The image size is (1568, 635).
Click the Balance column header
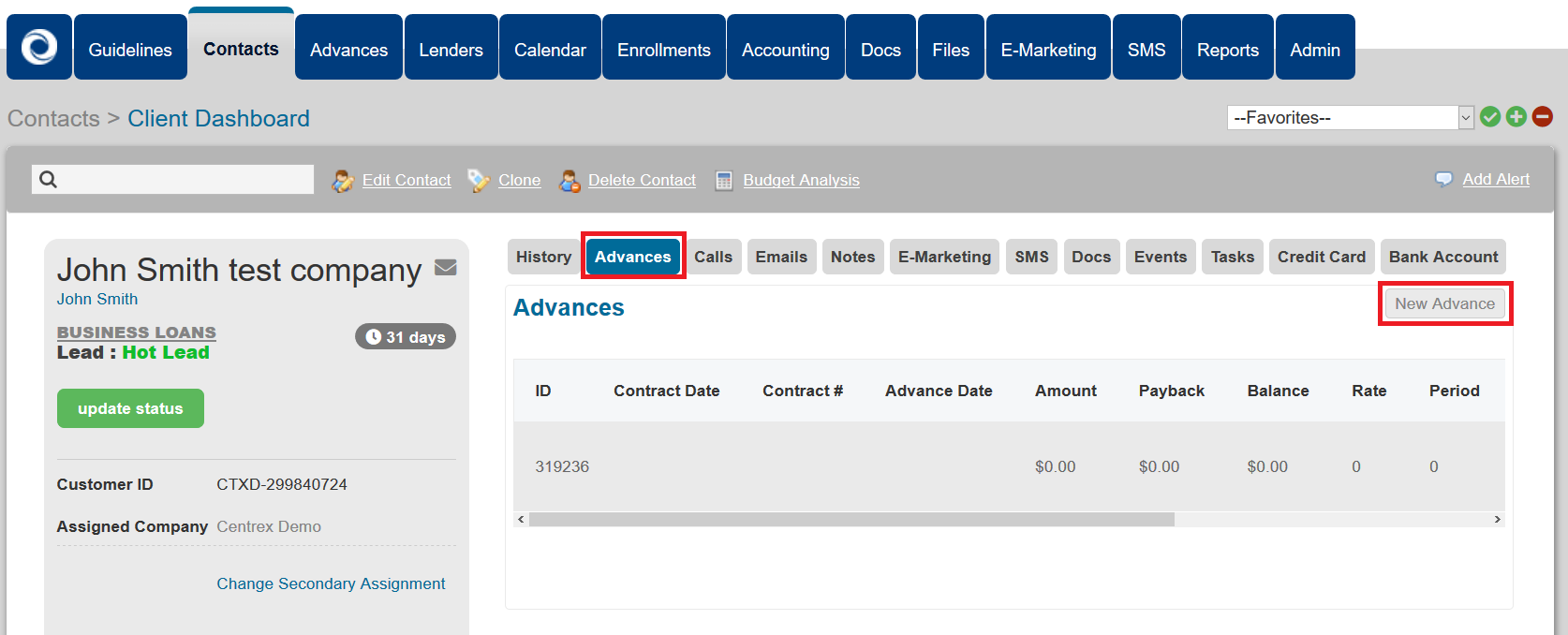pyautogui.click(x=1278, y=391)
